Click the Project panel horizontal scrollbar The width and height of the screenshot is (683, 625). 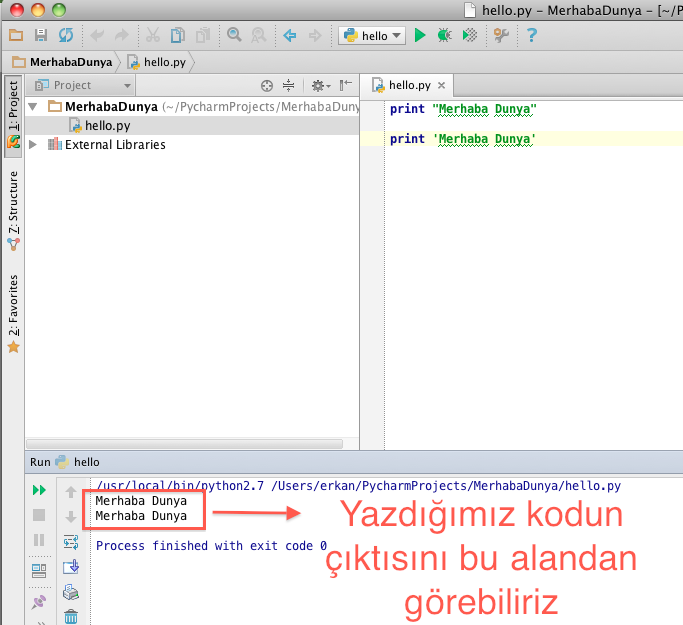185,444
